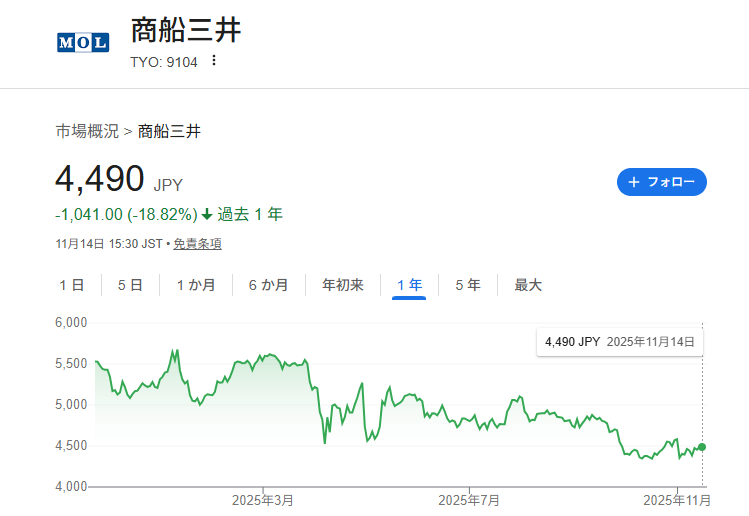The image size is (749, 516).
Task: Click the green endpoint dot on chart
Action: 702,447
